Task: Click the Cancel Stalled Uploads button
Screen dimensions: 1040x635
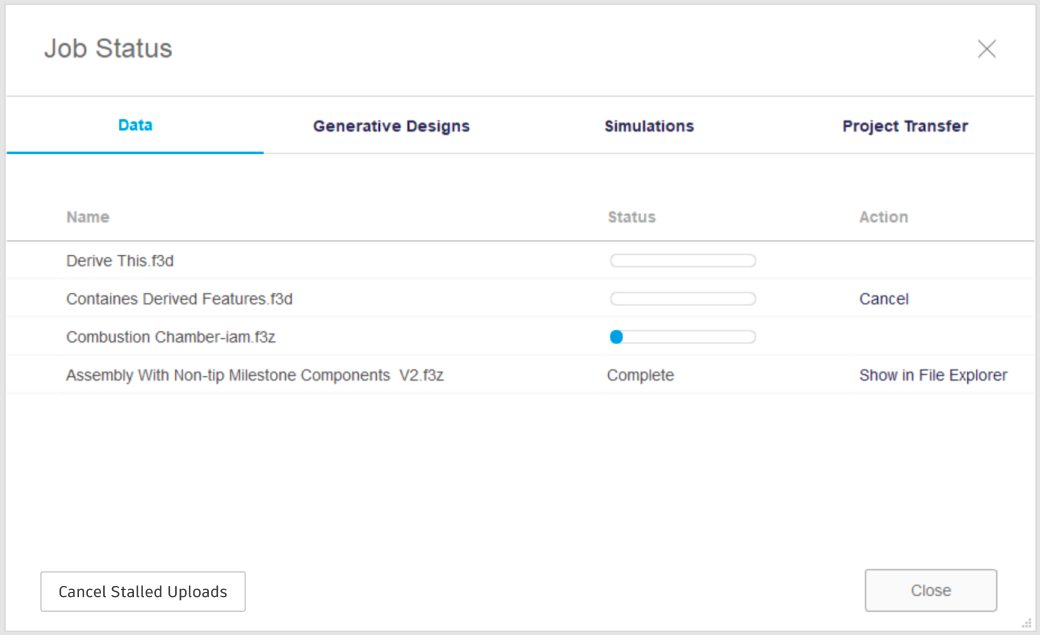Action: (143, 591)
